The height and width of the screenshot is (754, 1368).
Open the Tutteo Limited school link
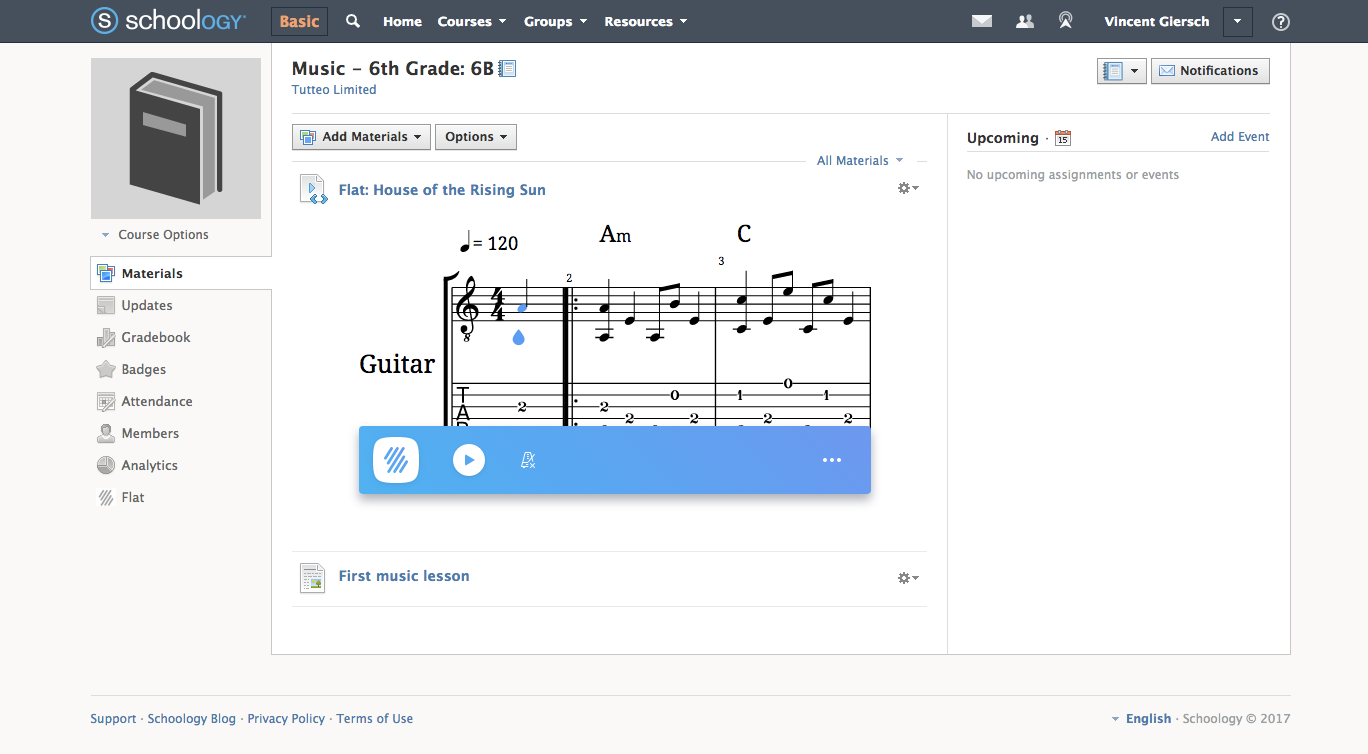coord(333,89)
